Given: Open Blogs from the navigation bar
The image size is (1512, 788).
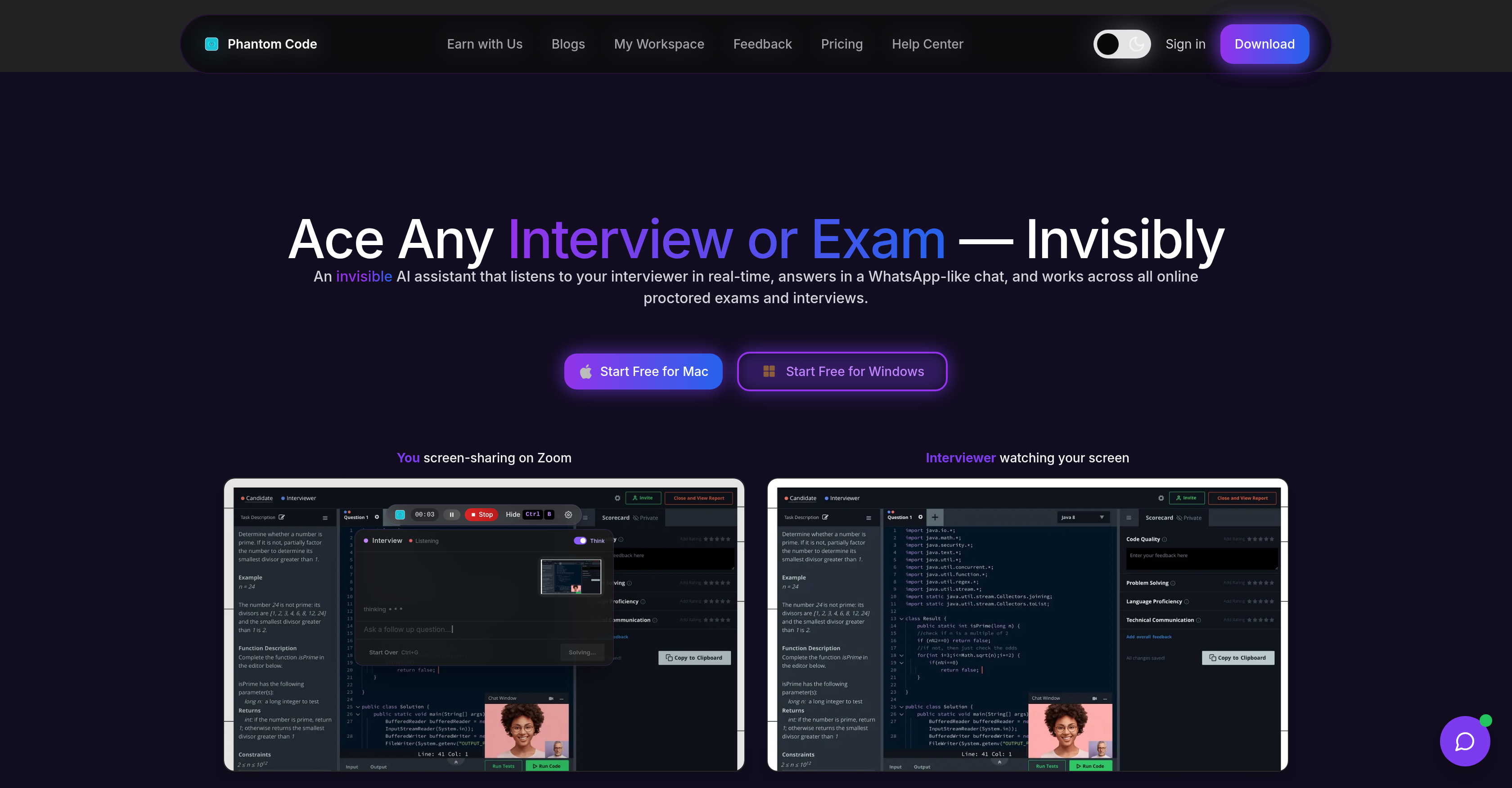Looking at the screenshot, I should [x=567, y=44].
